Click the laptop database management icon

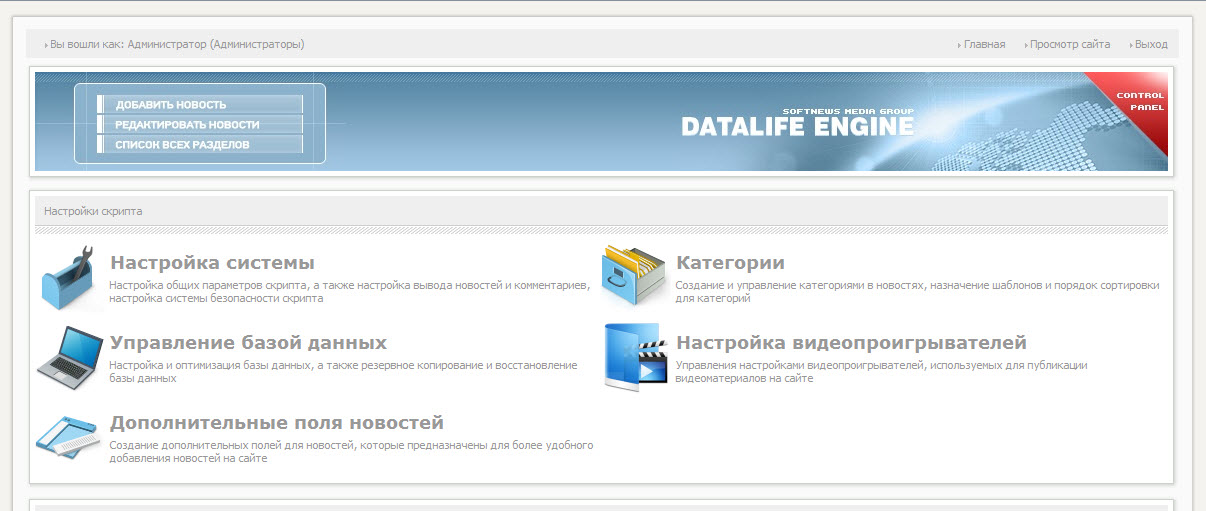(x=71, y=355)
